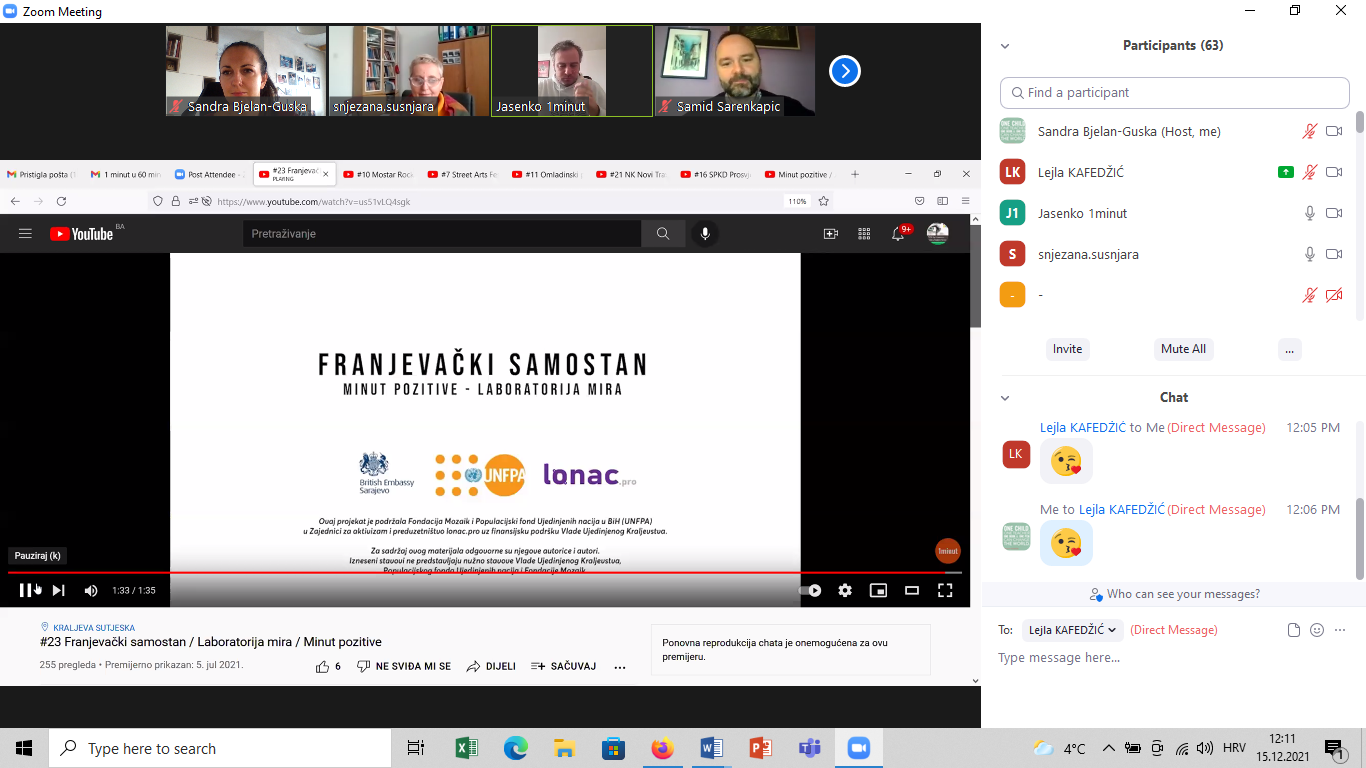Toggle the YouTube autoplay switch
This screenshot has height=768, width=1366.
811,590
